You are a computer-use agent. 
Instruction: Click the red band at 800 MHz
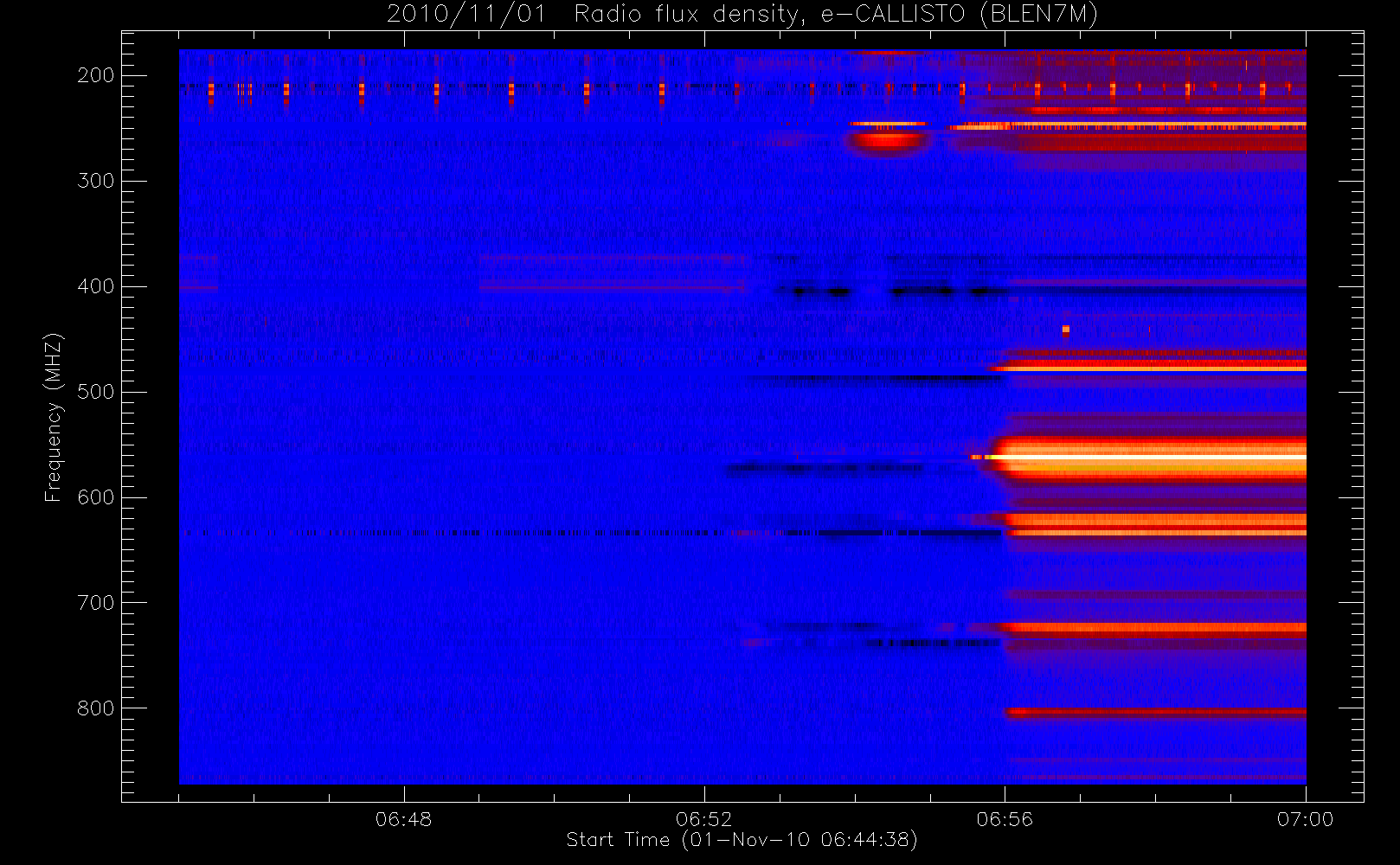tap(1155, 712)
